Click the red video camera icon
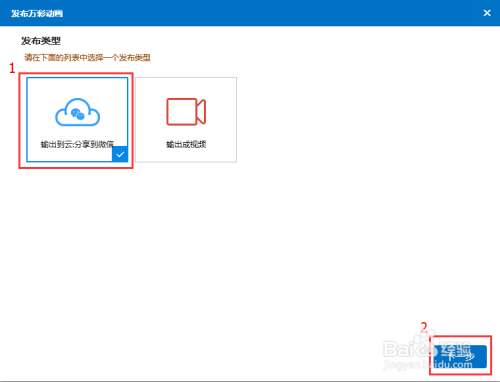 pyautogui.click(x=186, y=112)
